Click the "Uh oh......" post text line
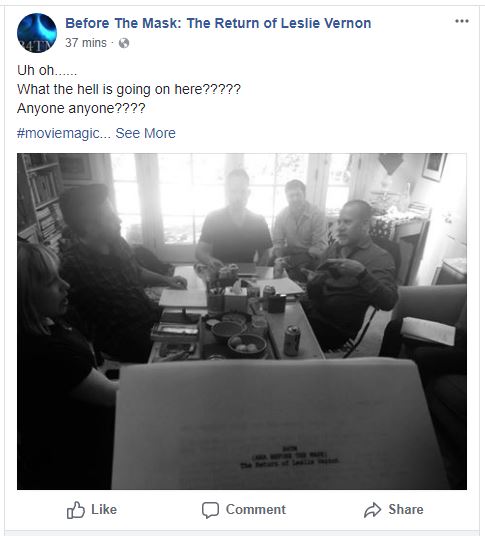 tap(47, 70)
